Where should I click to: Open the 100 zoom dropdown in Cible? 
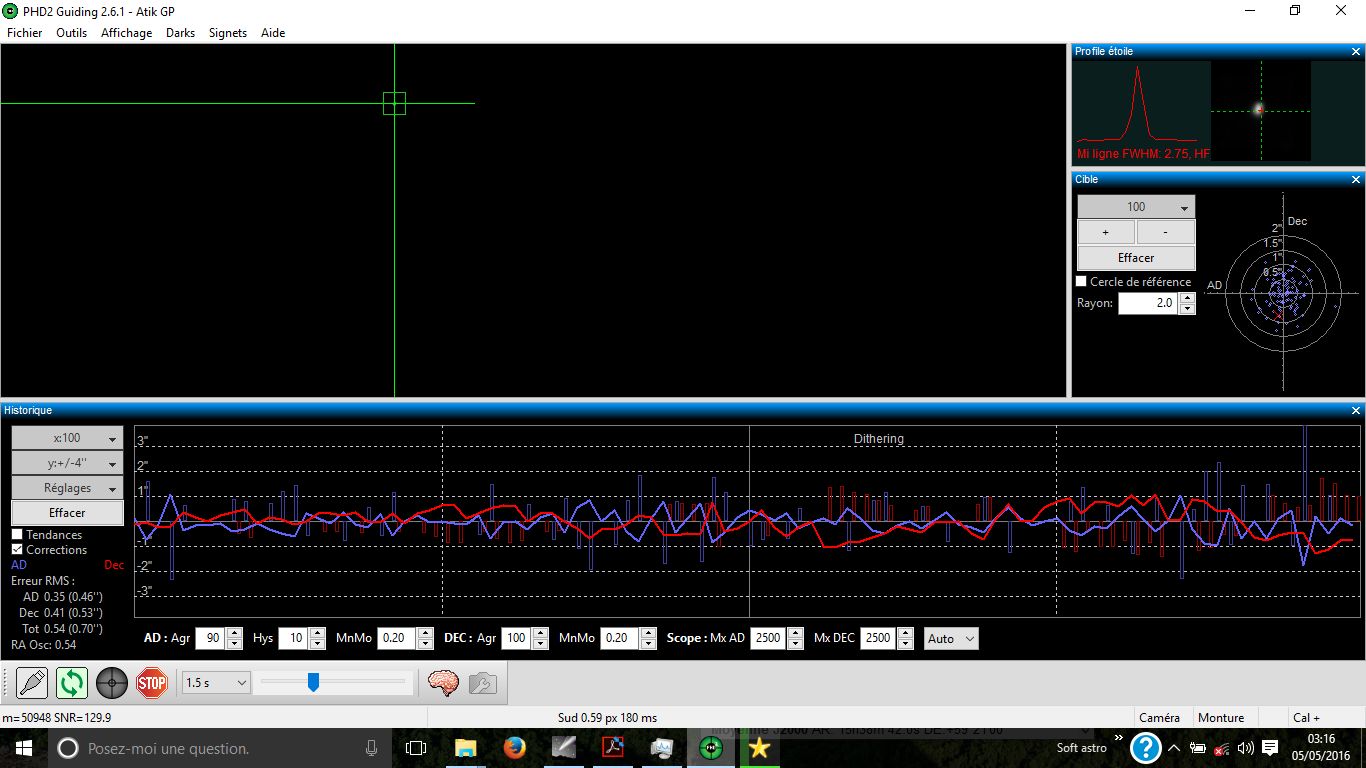(1136, 207)
